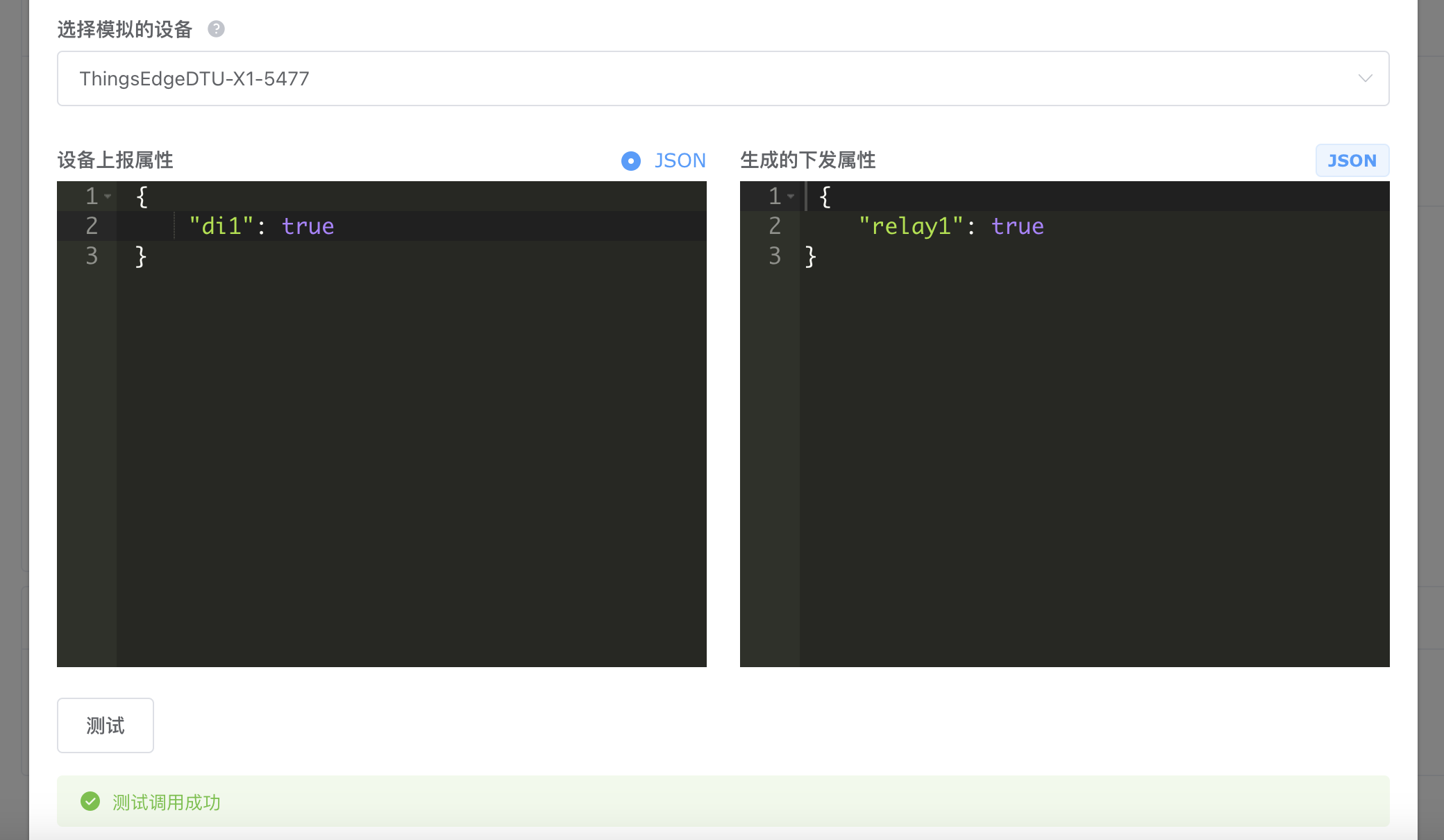This screenshot has width=1444, height=840.
Task: Click line number 3 in left editor gutter
Action: (92, 256)
